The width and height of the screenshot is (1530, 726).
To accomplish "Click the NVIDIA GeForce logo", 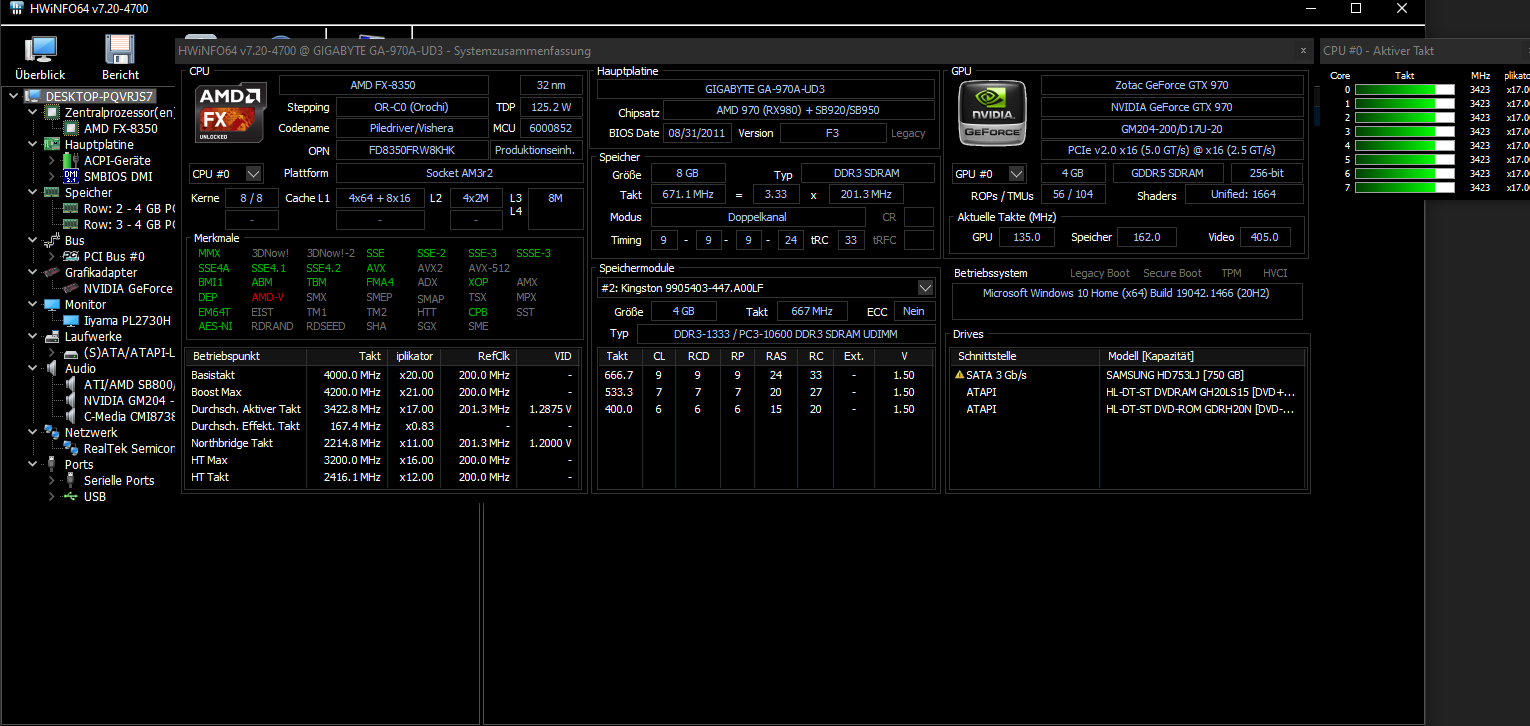I will [x=993, y=112].
